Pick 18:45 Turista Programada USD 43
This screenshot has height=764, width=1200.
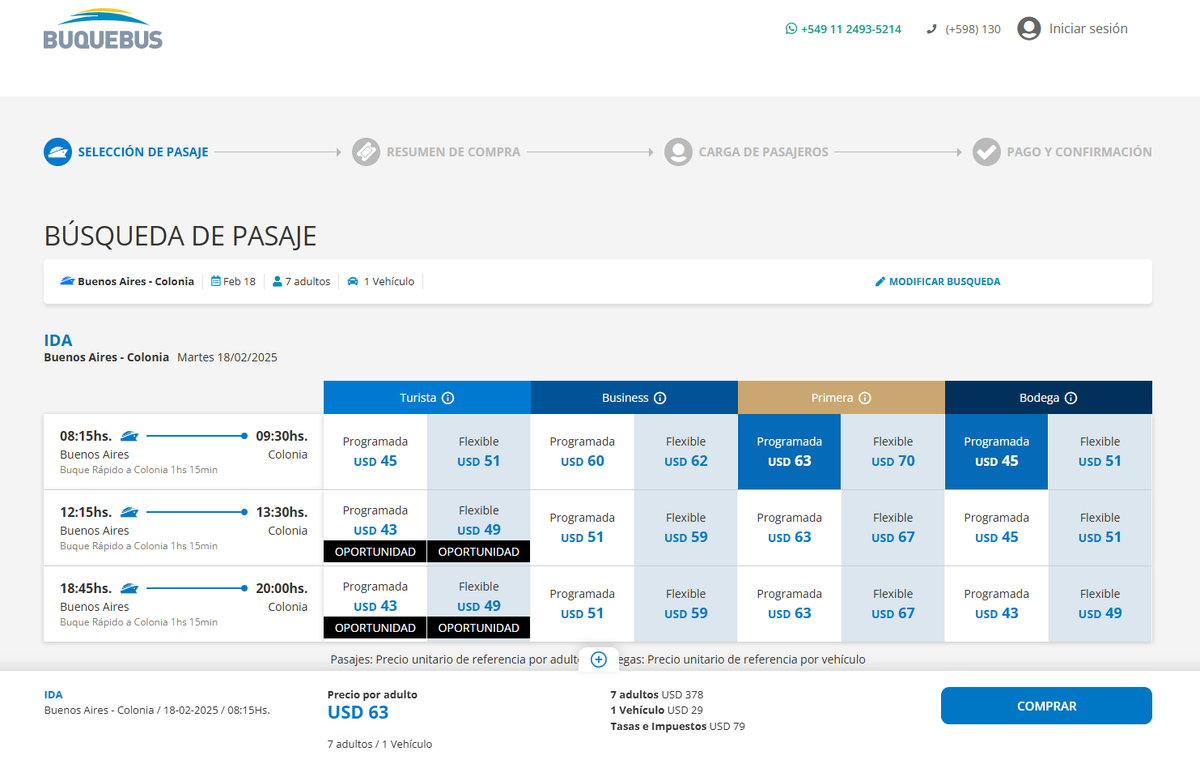[x=375, y=604]
